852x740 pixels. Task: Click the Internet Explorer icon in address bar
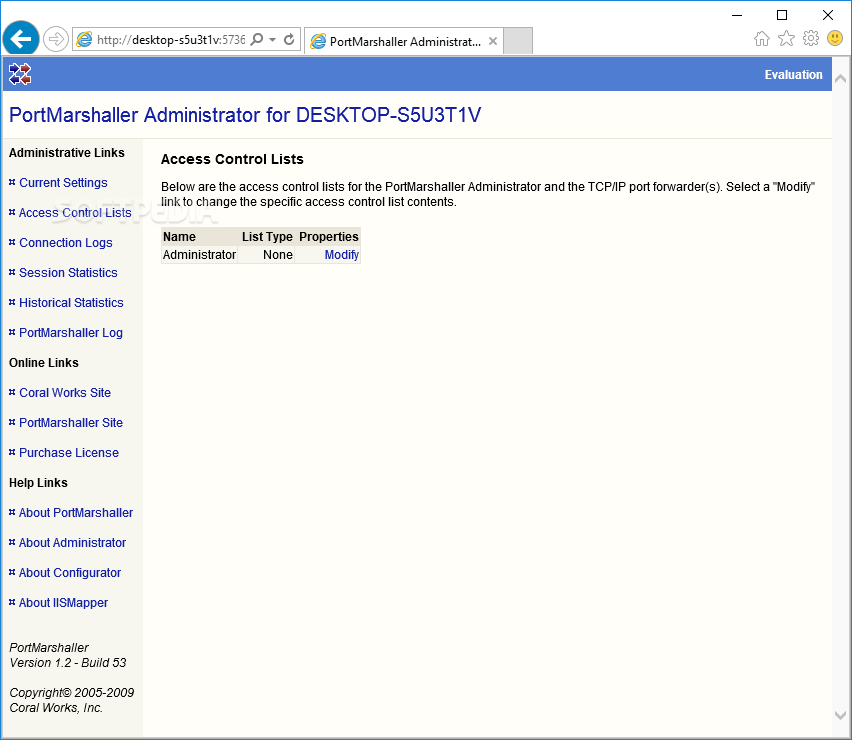coord(84,39)
